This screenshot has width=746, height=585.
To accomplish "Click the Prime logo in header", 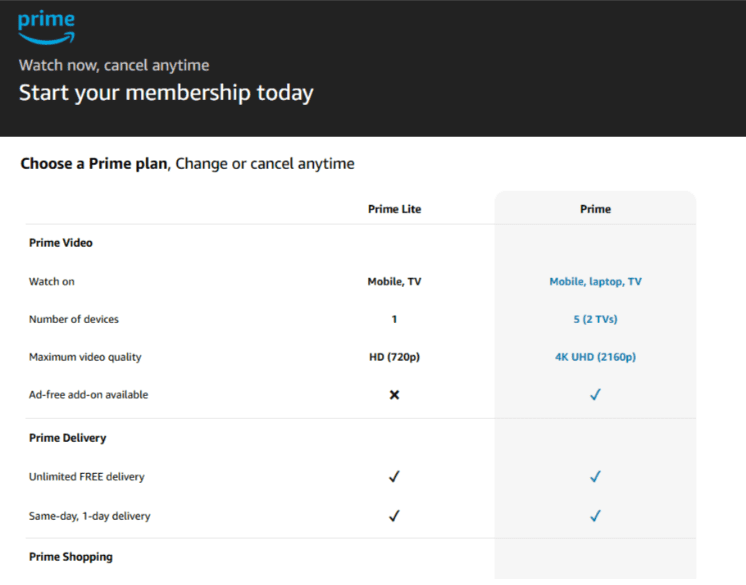I will (x=46, y=28).
